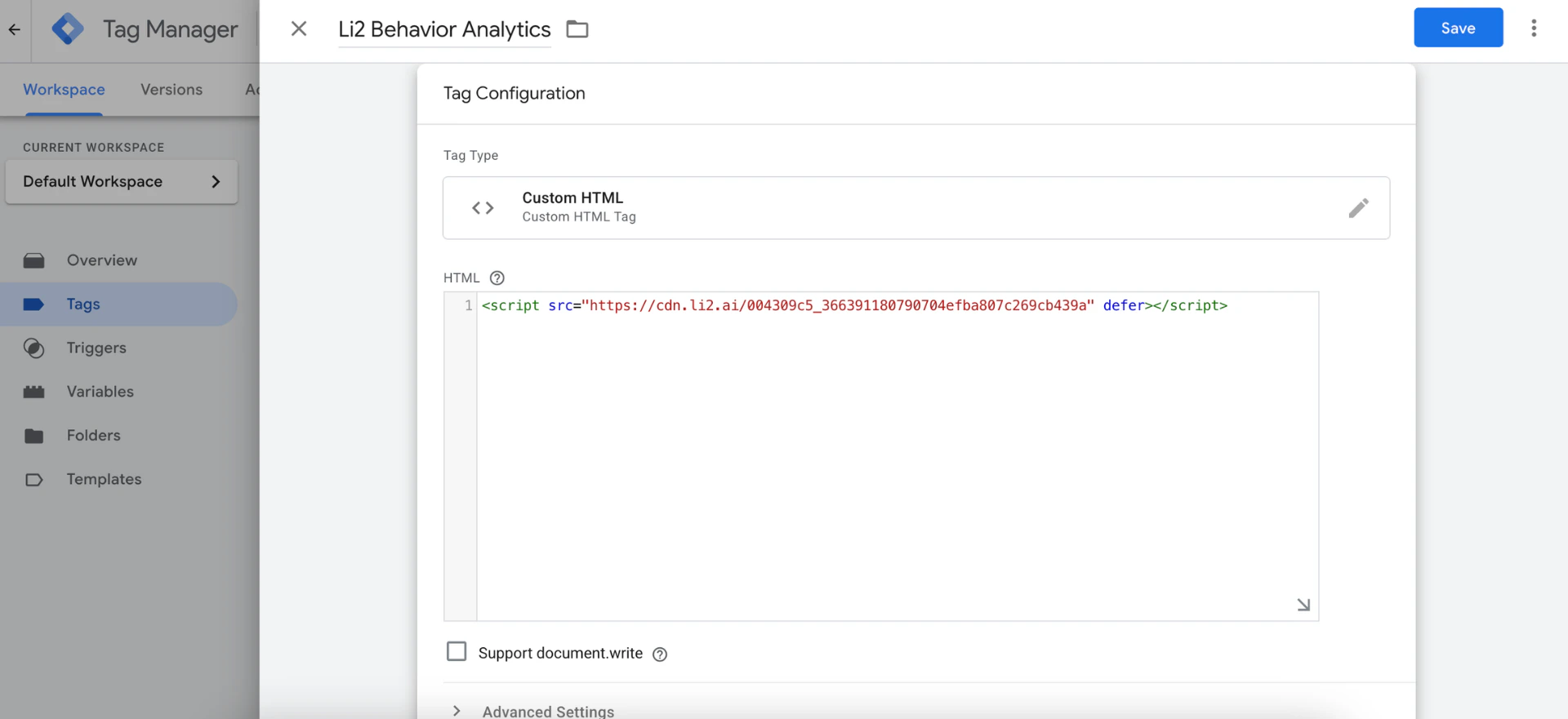1568x719 pixels.
Task: Click the back arrow in Tag Manager header
Action: pos(15,29)
